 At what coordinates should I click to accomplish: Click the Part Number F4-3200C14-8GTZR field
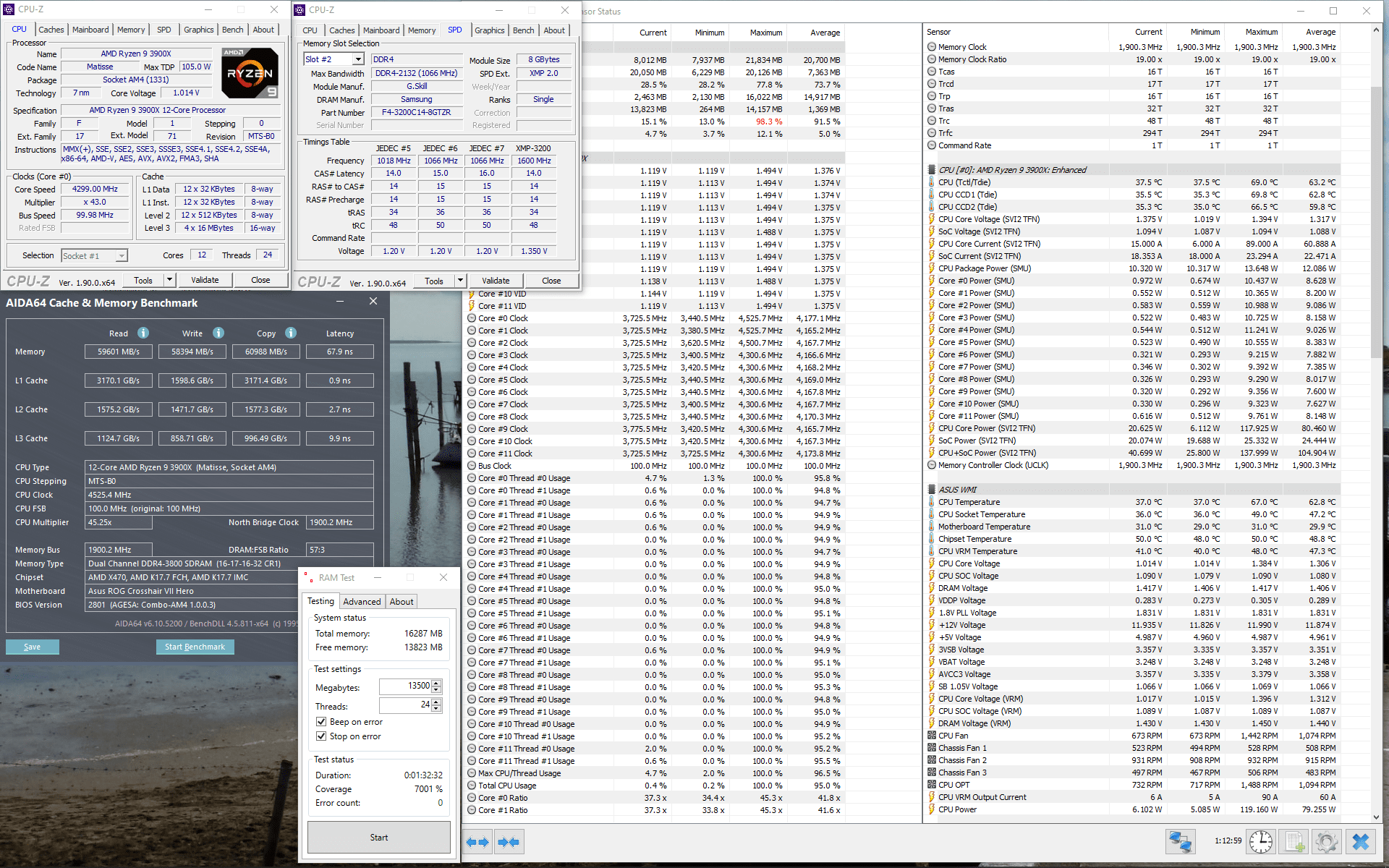[417, 112]
